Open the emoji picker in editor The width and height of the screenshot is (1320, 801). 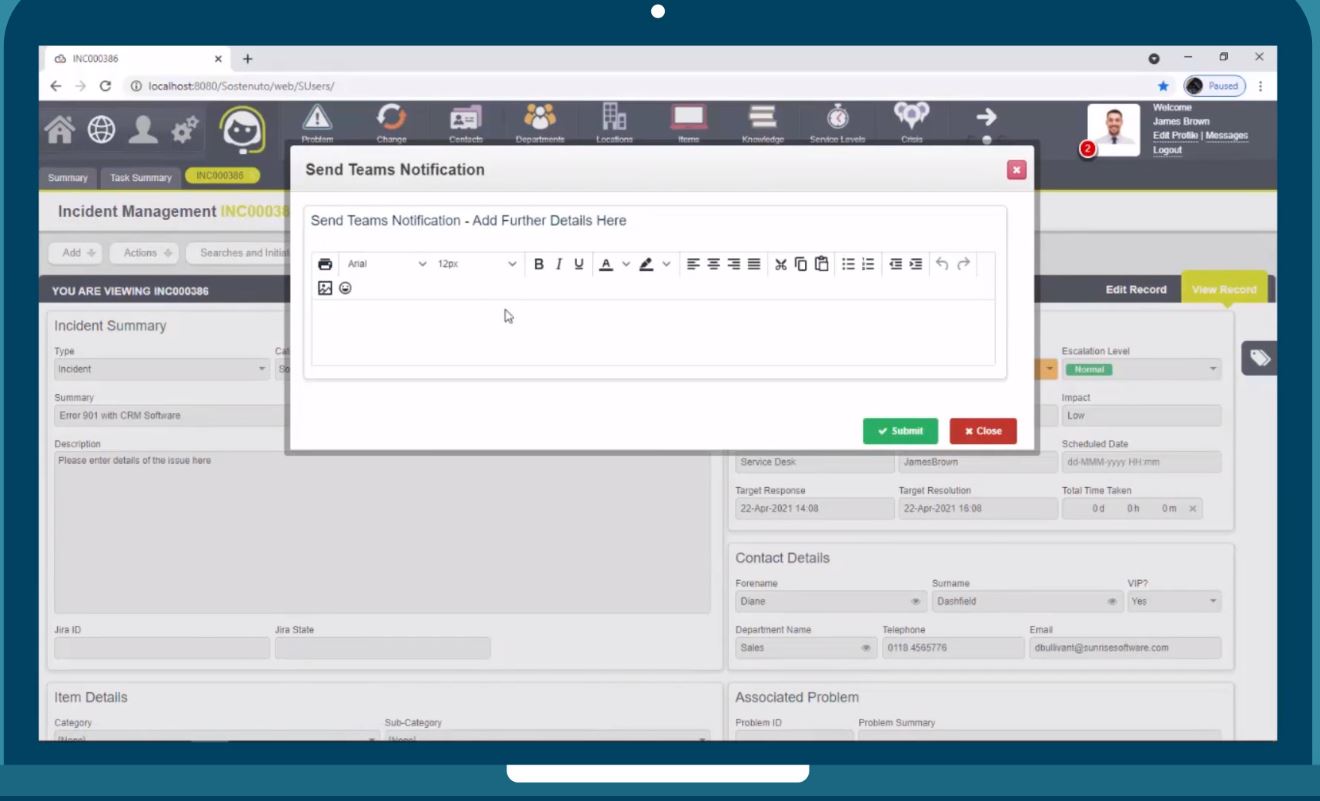pyautogui.click(x=345, y=288)
